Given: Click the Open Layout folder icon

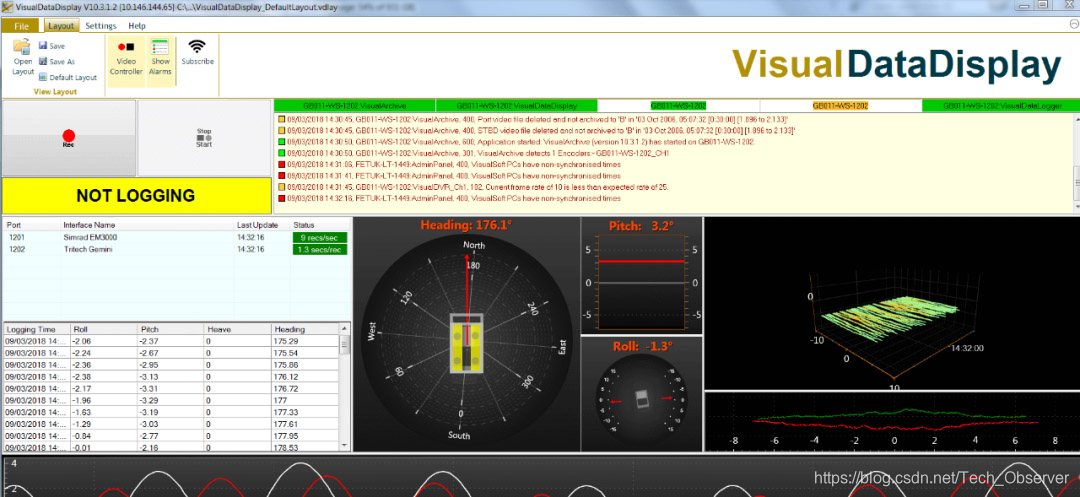Looking at the screenshot, I should click(22, 47).
